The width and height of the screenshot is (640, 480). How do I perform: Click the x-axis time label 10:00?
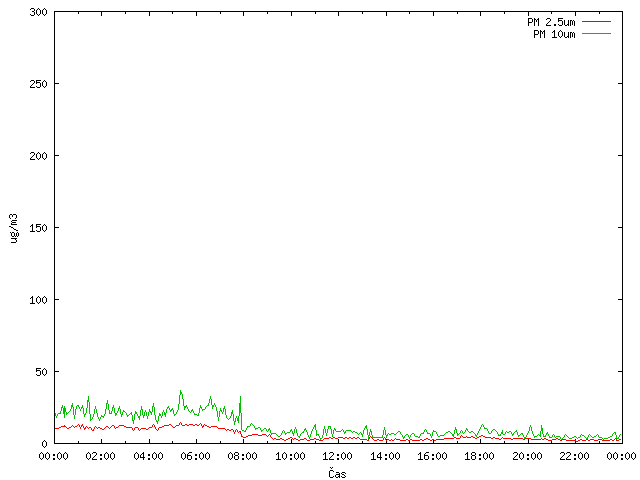click(290, 456)
